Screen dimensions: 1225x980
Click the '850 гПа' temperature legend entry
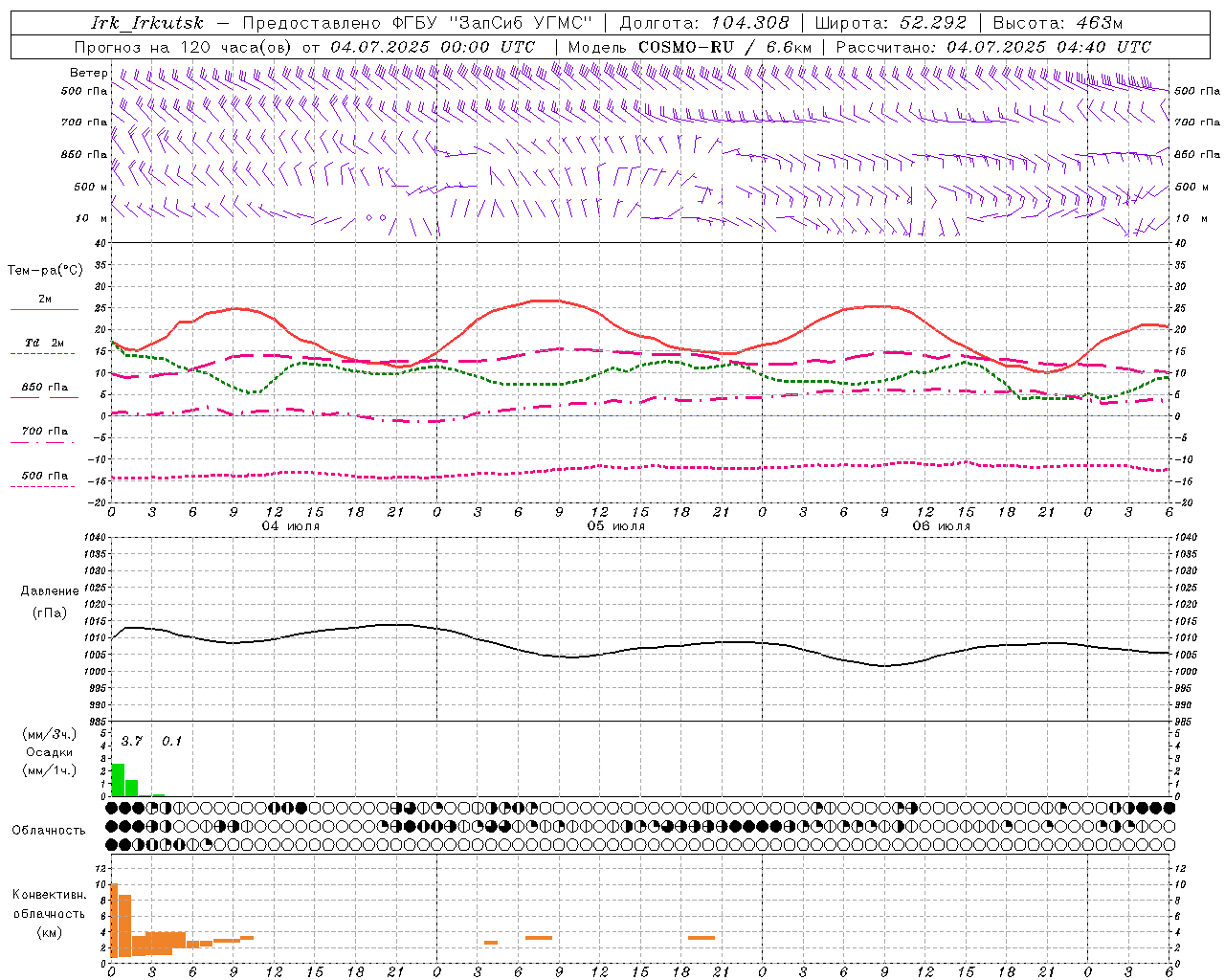[44, 388]
